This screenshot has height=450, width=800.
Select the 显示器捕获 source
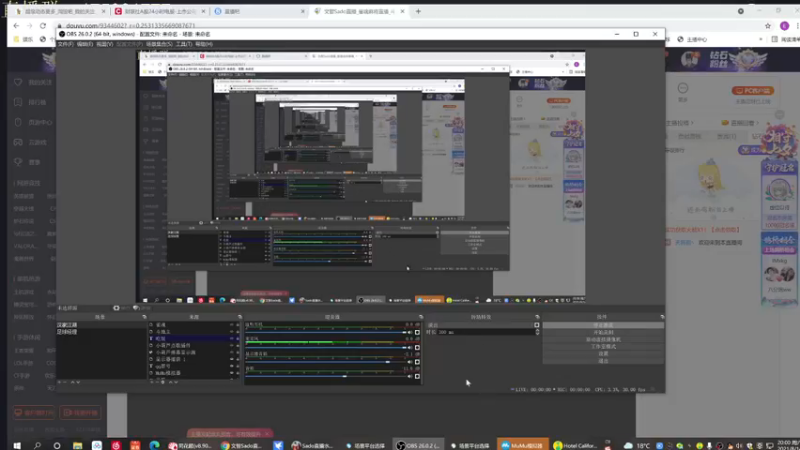[170, 359]
